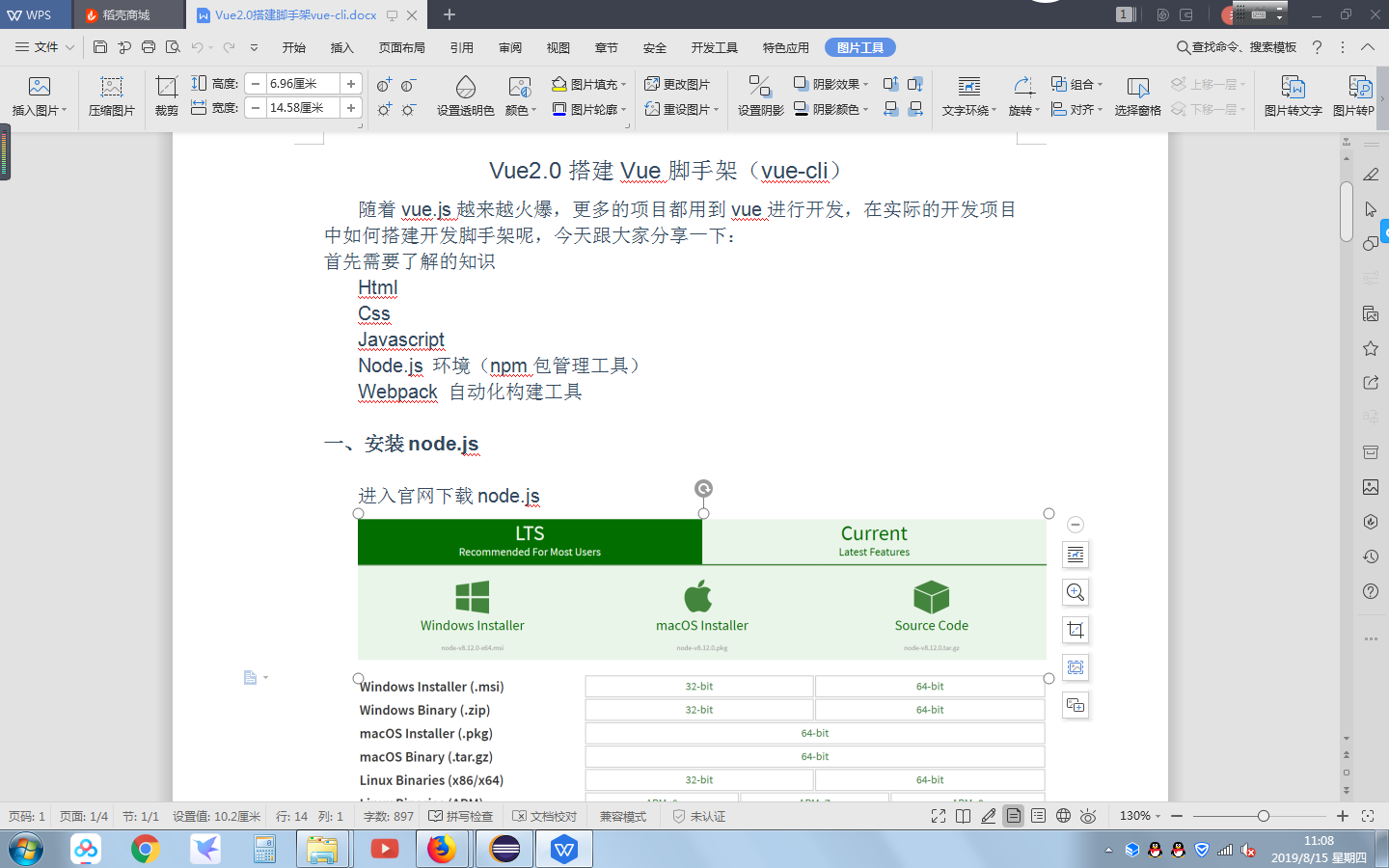Click the 130% zoom level button
This screenshot has height=868, width=1389.
pyautogui.click(x=1140, y=816)
